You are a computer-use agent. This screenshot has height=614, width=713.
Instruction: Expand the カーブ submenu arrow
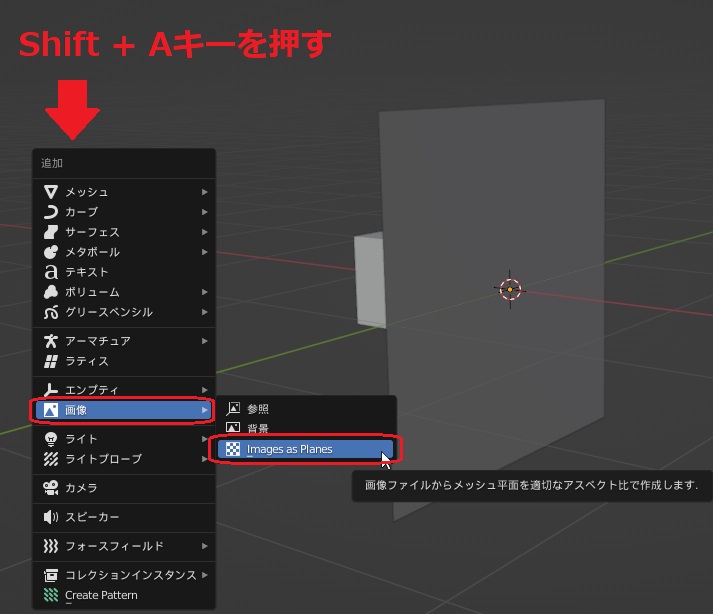pos(205,212)
